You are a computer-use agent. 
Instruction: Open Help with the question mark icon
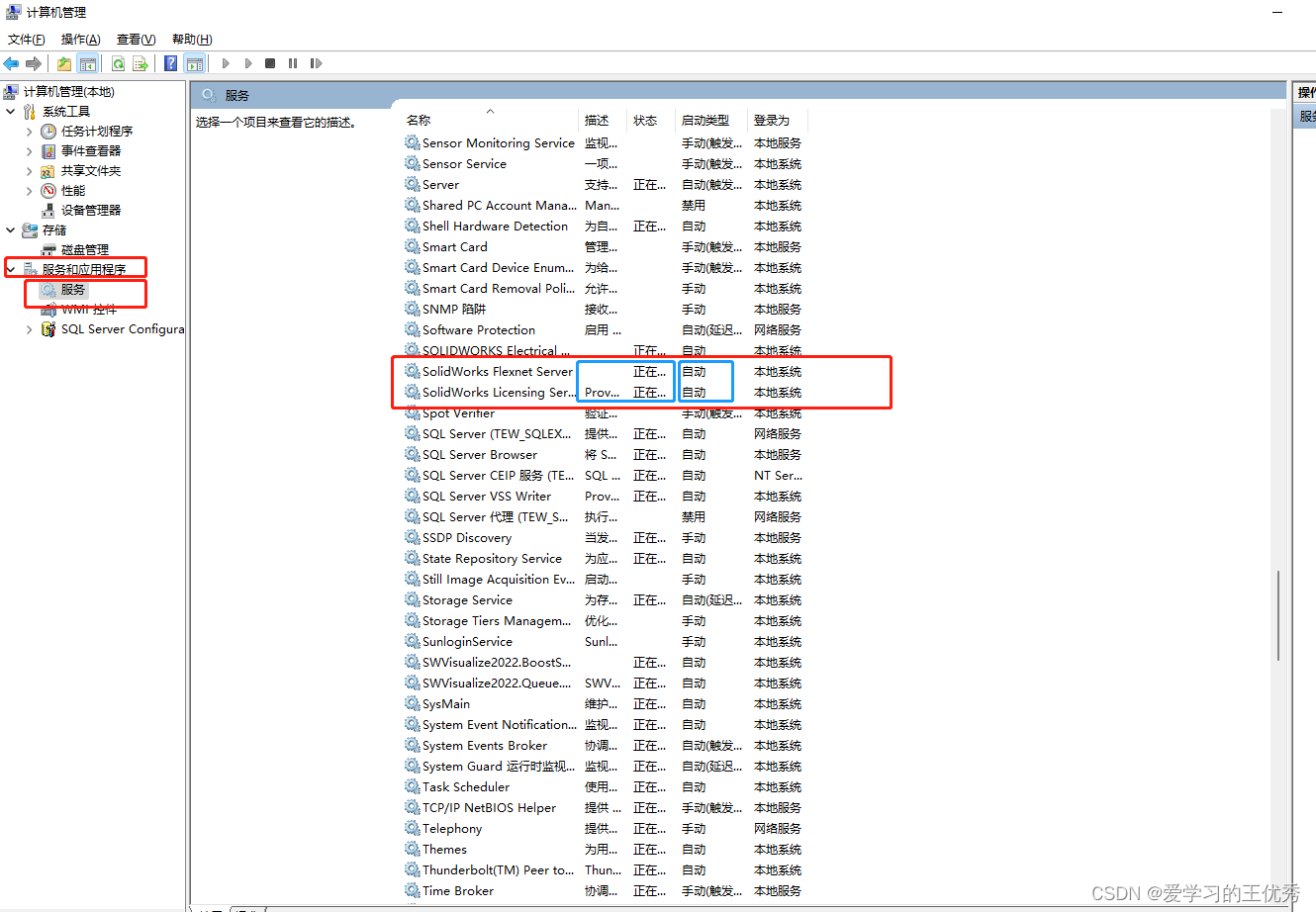171,63
